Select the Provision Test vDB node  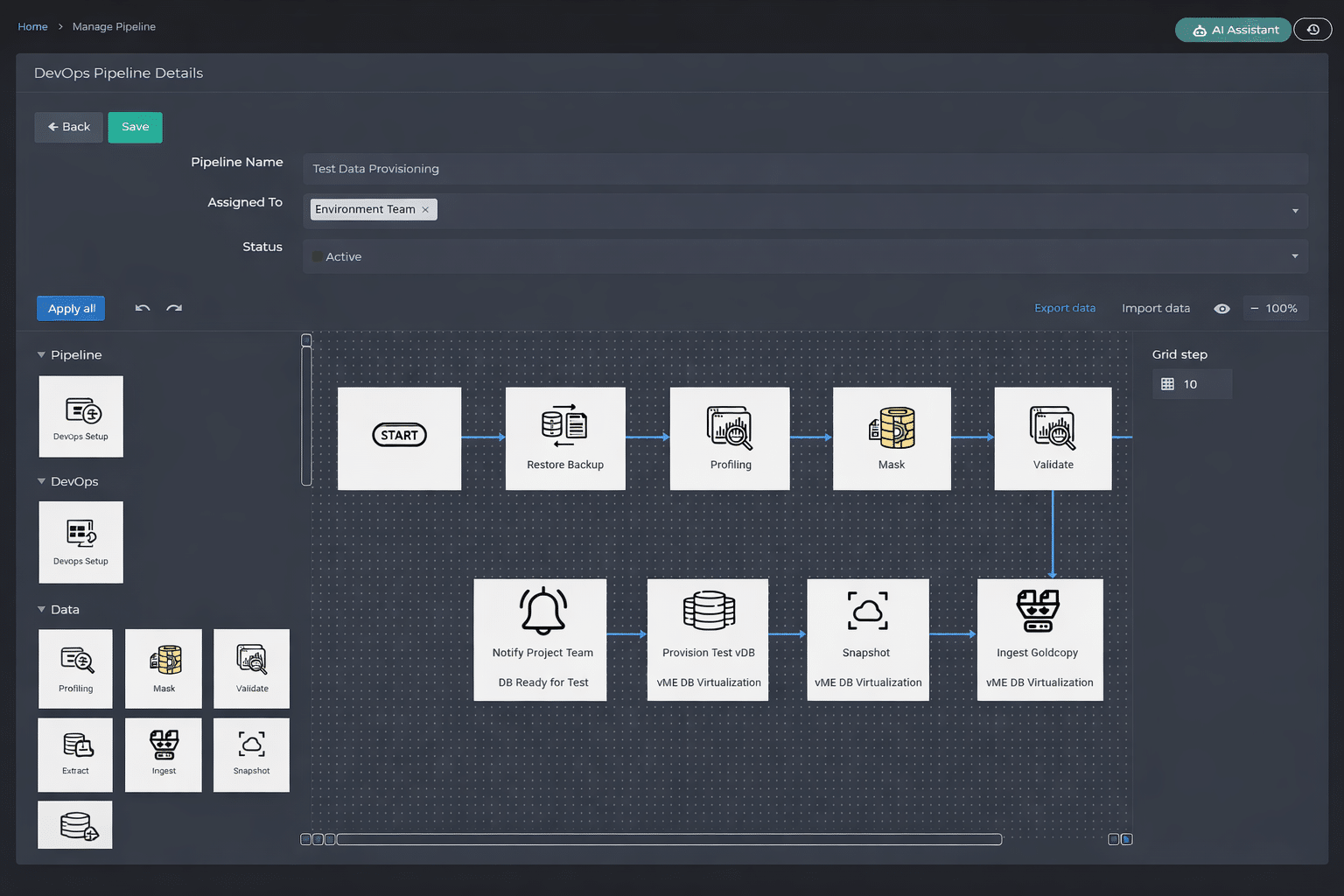point(708,639)
